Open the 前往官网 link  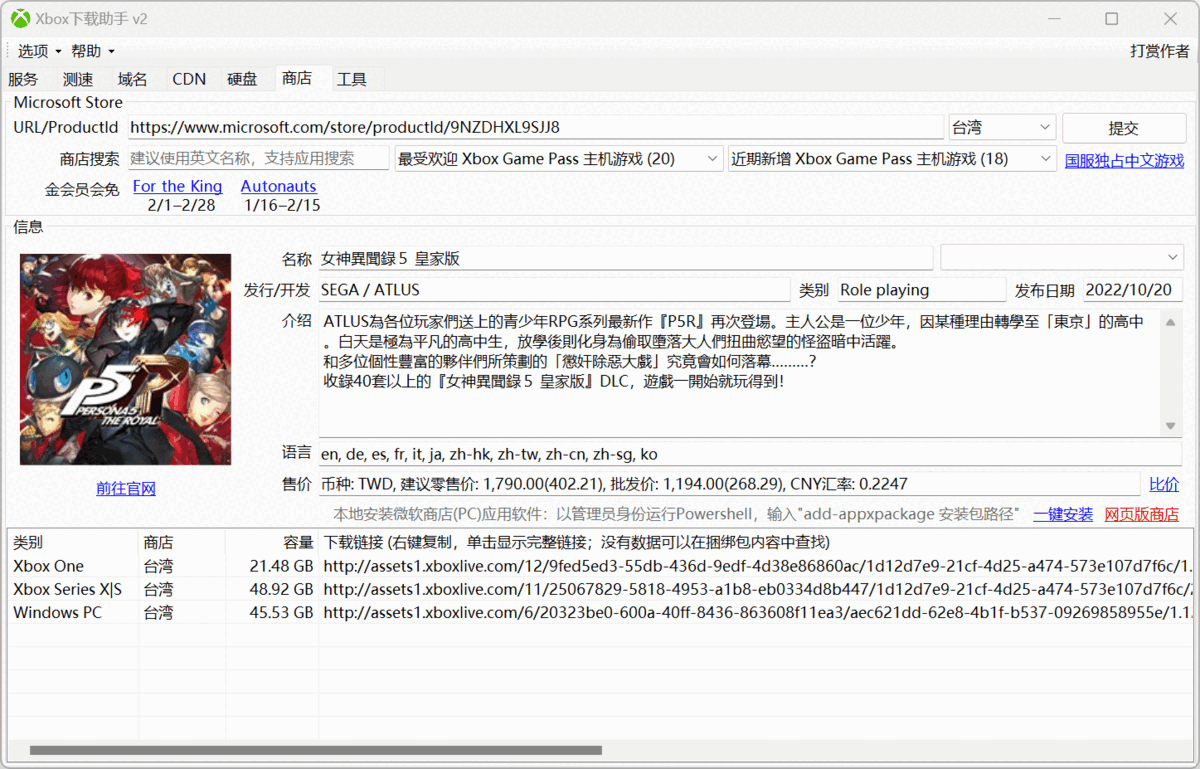coord(126,488)
